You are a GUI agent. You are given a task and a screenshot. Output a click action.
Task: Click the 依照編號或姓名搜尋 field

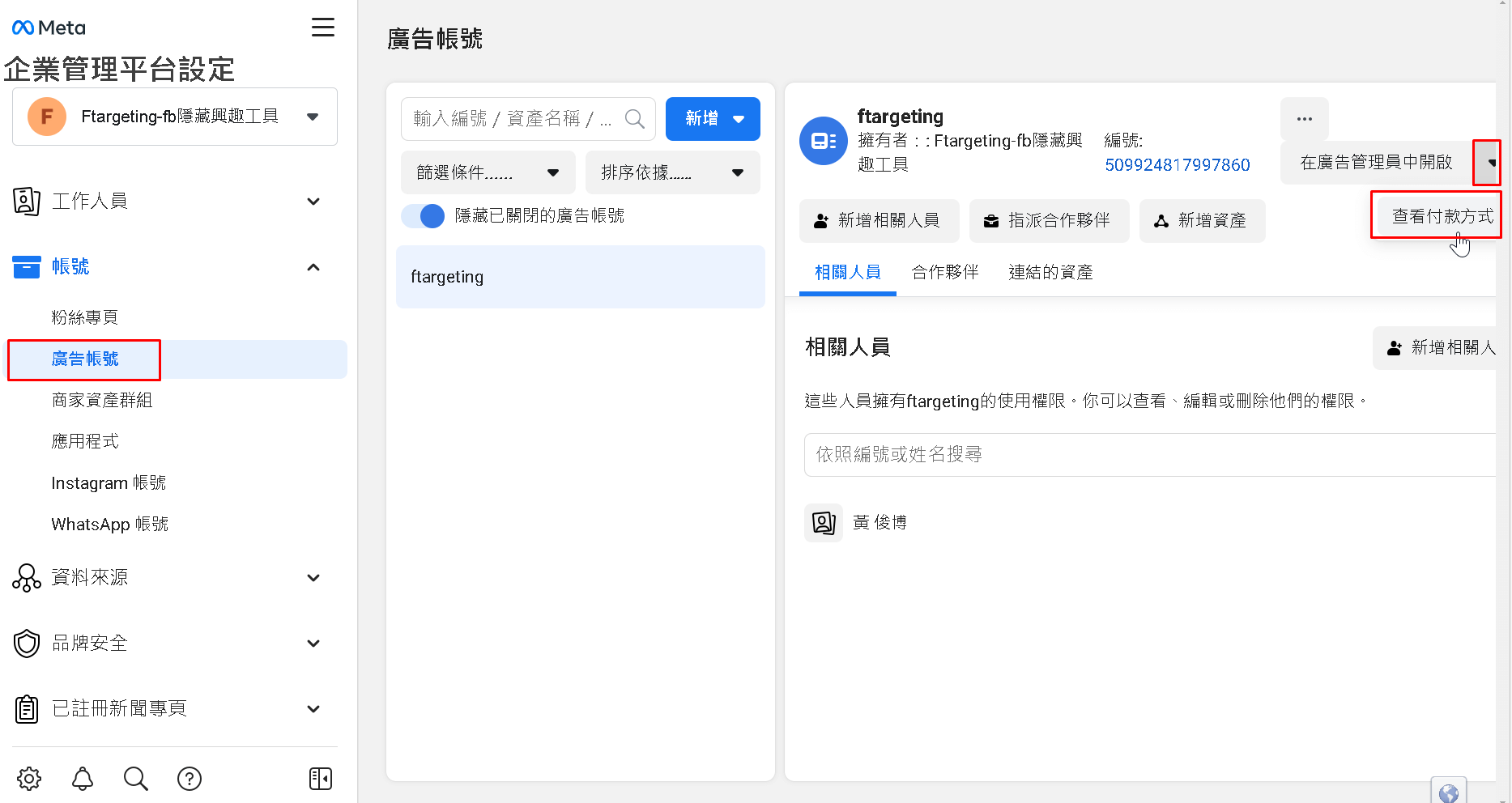point(1150,455)
